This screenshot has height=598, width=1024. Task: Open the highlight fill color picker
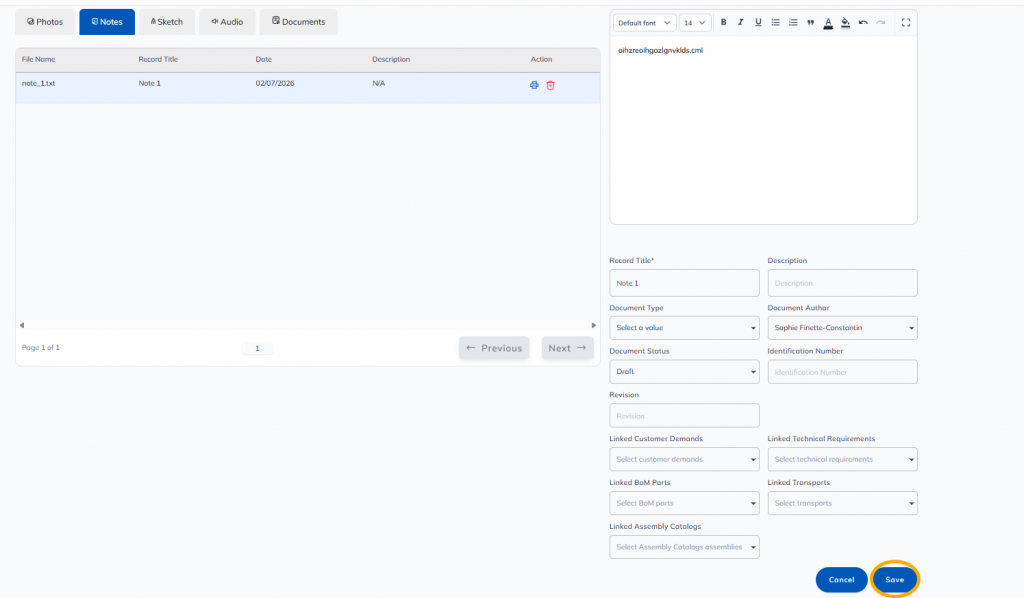coord(845,23)
